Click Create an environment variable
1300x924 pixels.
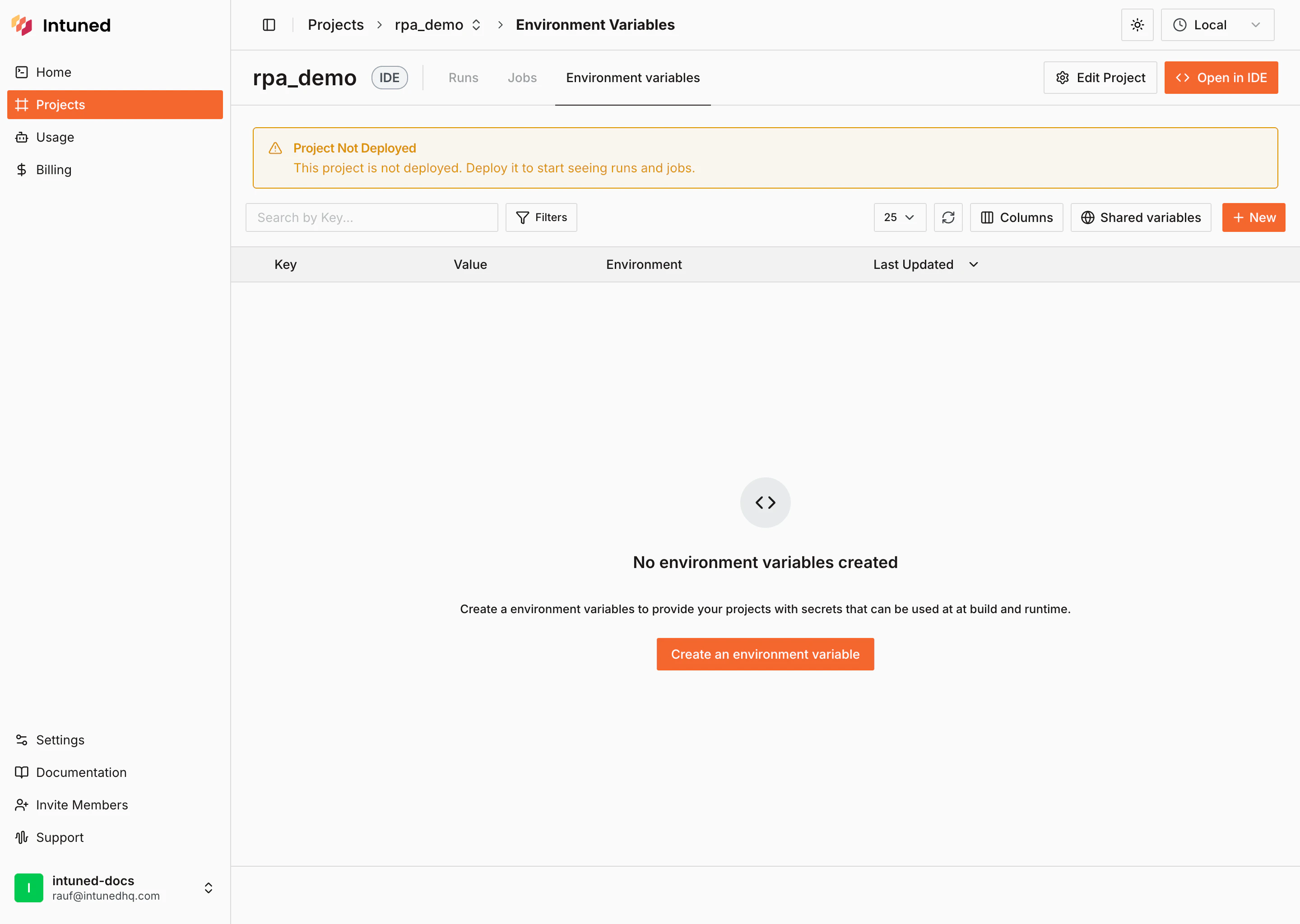click(766, 654)
